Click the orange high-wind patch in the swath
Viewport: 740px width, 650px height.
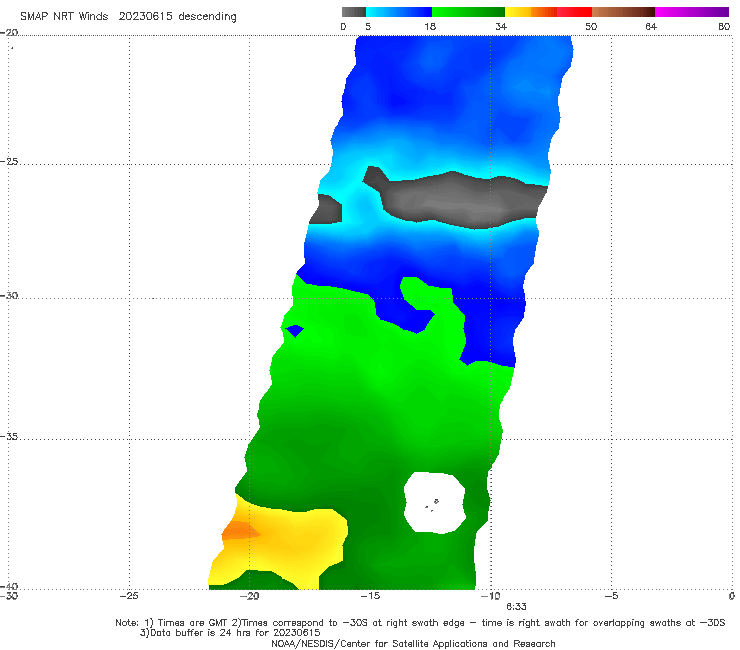pos(240,531)
